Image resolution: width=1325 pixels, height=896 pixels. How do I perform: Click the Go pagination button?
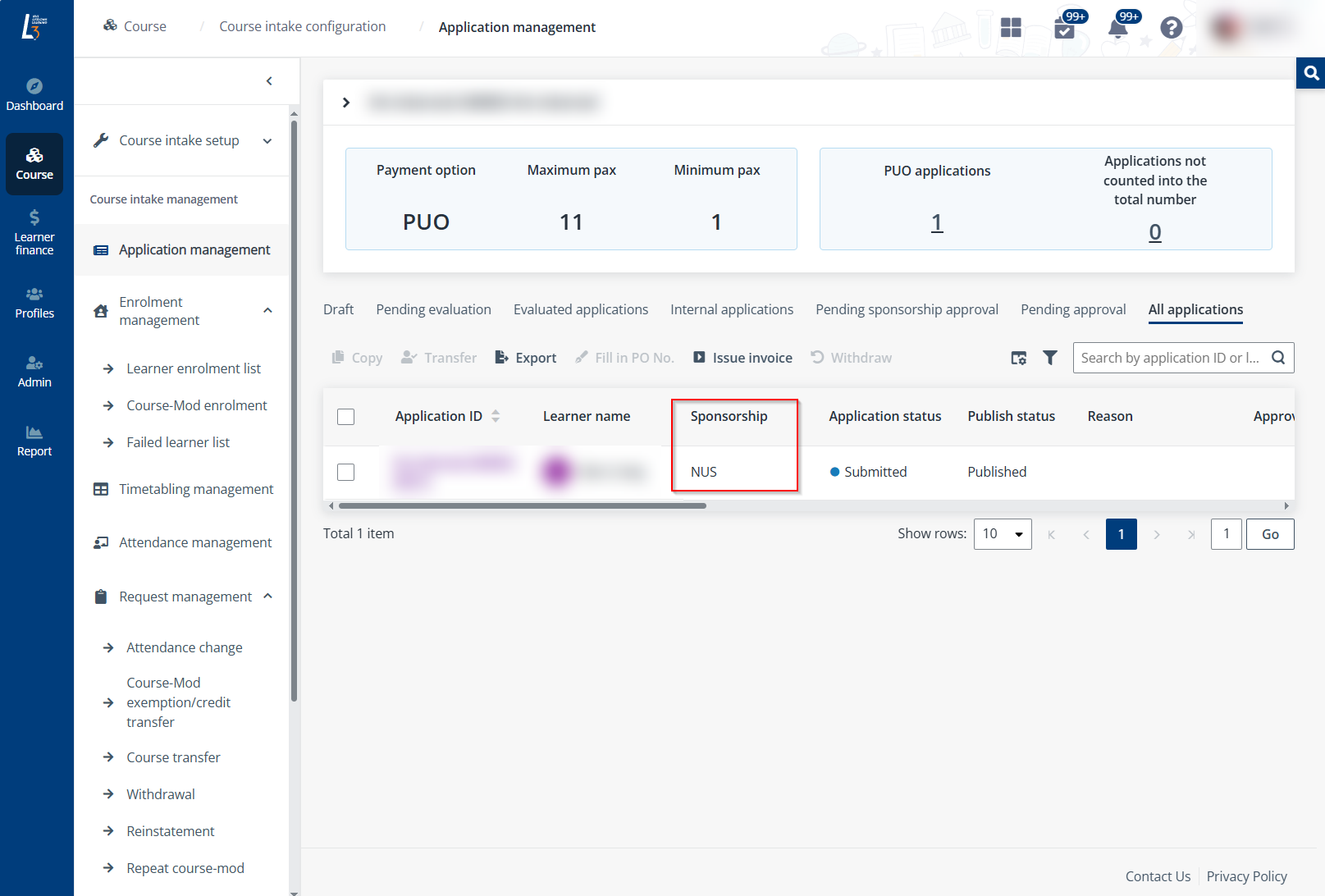coord(1270,533)
